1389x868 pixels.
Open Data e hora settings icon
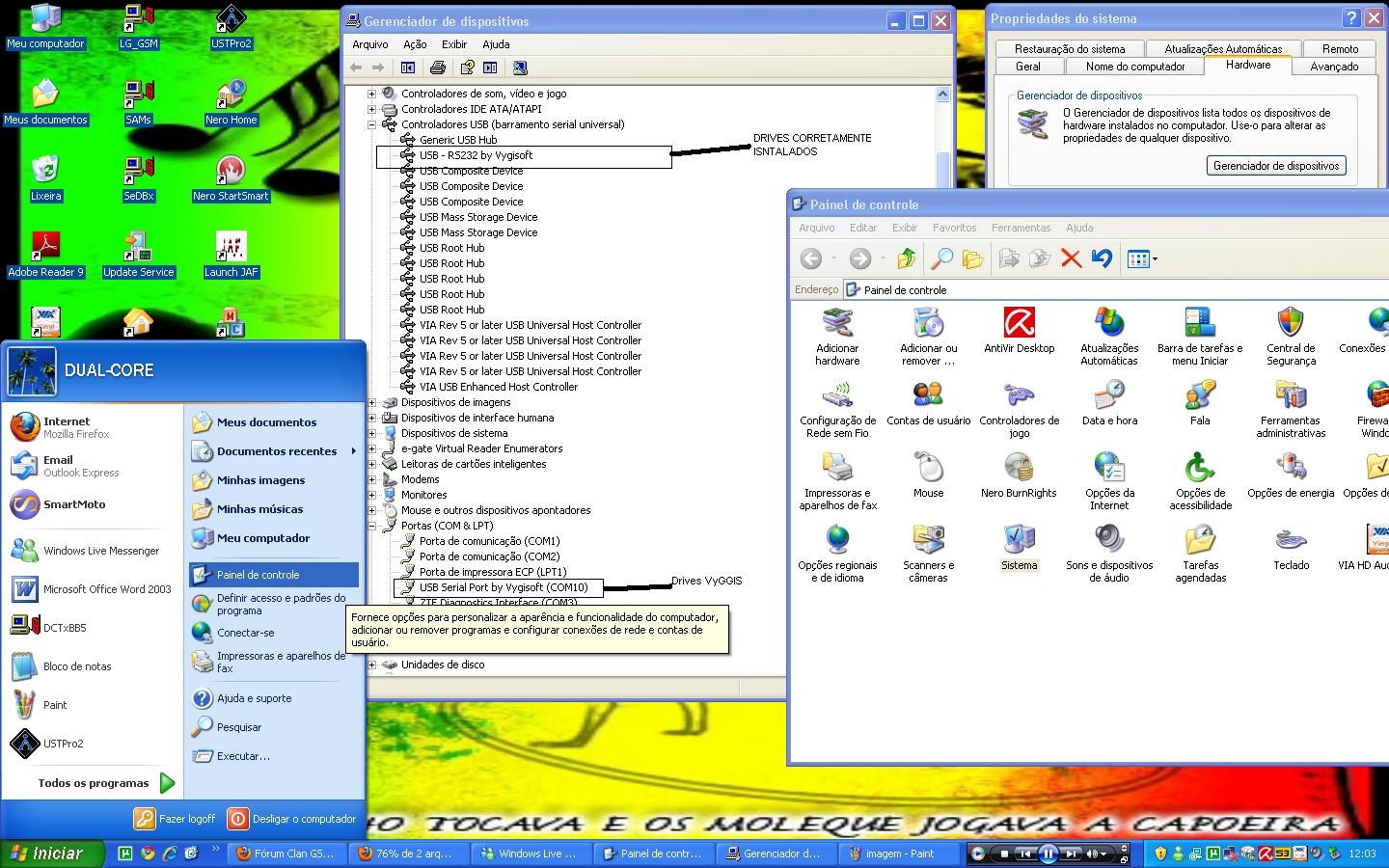(x=1109, y=403)
